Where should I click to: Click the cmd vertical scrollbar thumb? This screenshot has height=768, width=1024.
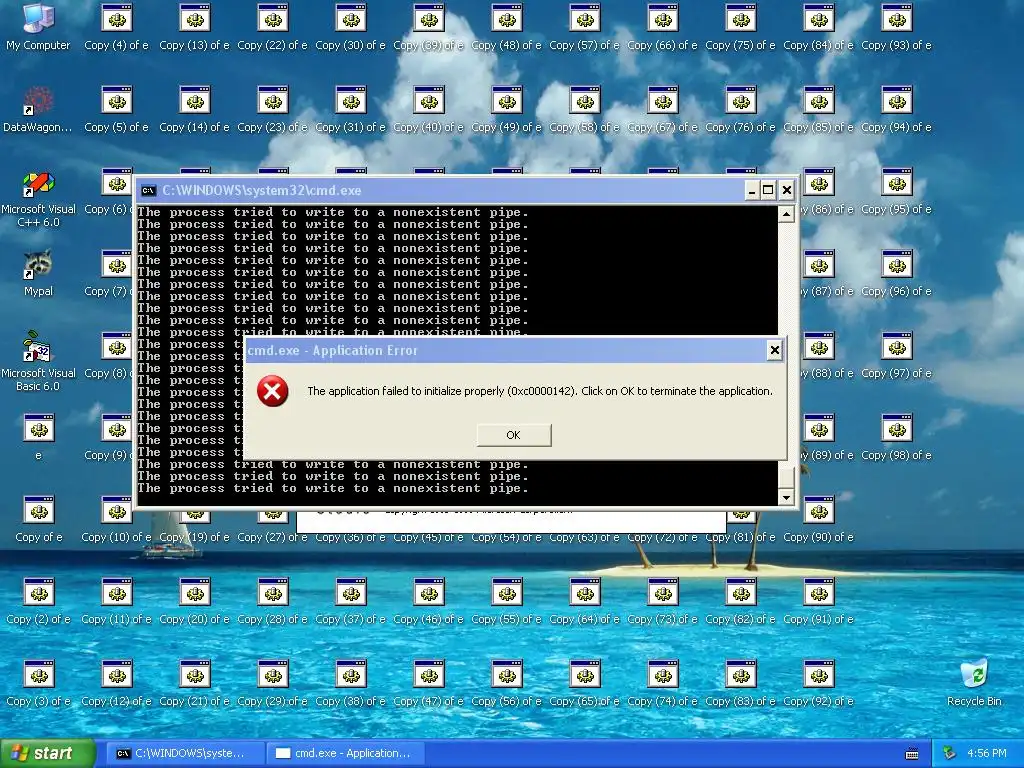pos(786,476)
